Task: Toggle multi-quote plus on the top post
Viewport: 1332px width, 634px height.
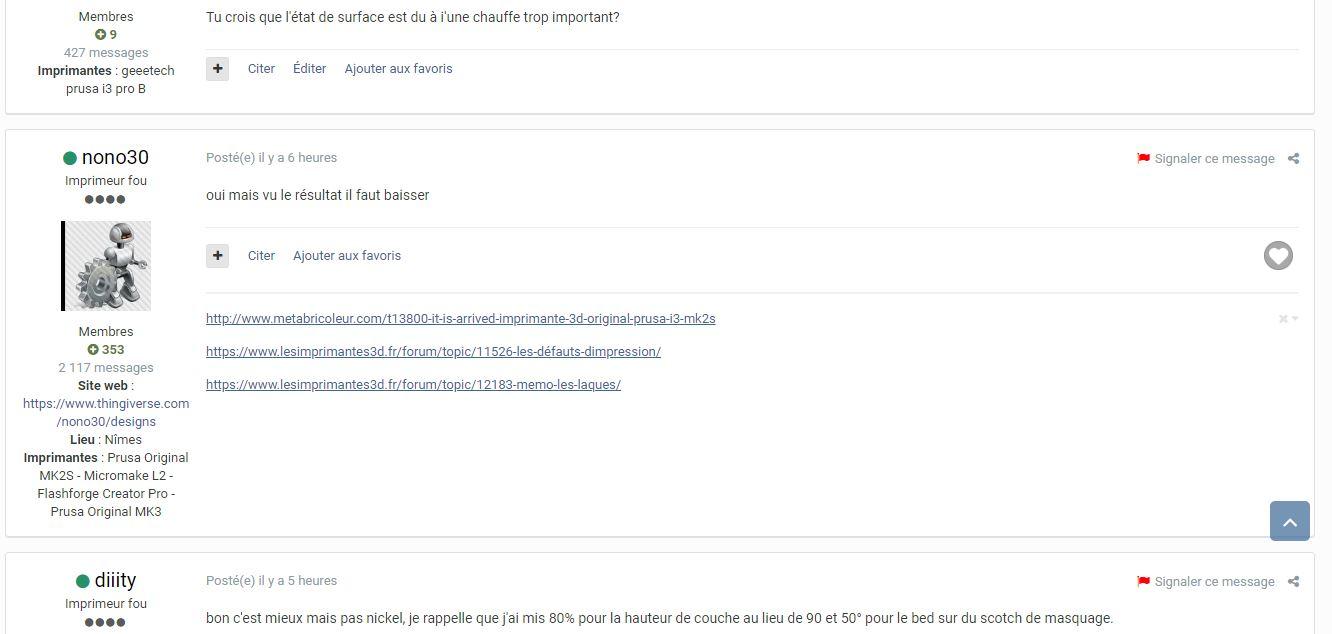Action: point(218,69)
